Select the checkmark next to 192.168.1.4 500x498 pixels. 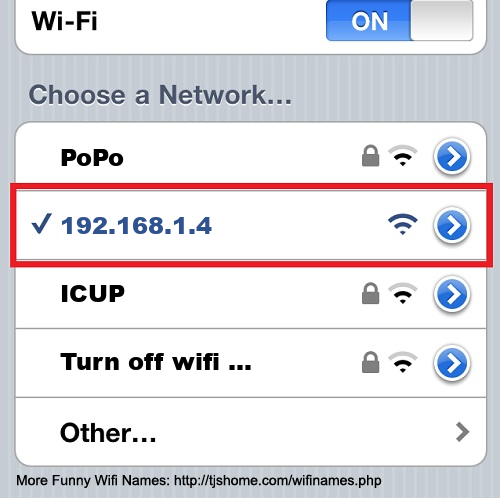pyautogui.click(x=41, y=223)
